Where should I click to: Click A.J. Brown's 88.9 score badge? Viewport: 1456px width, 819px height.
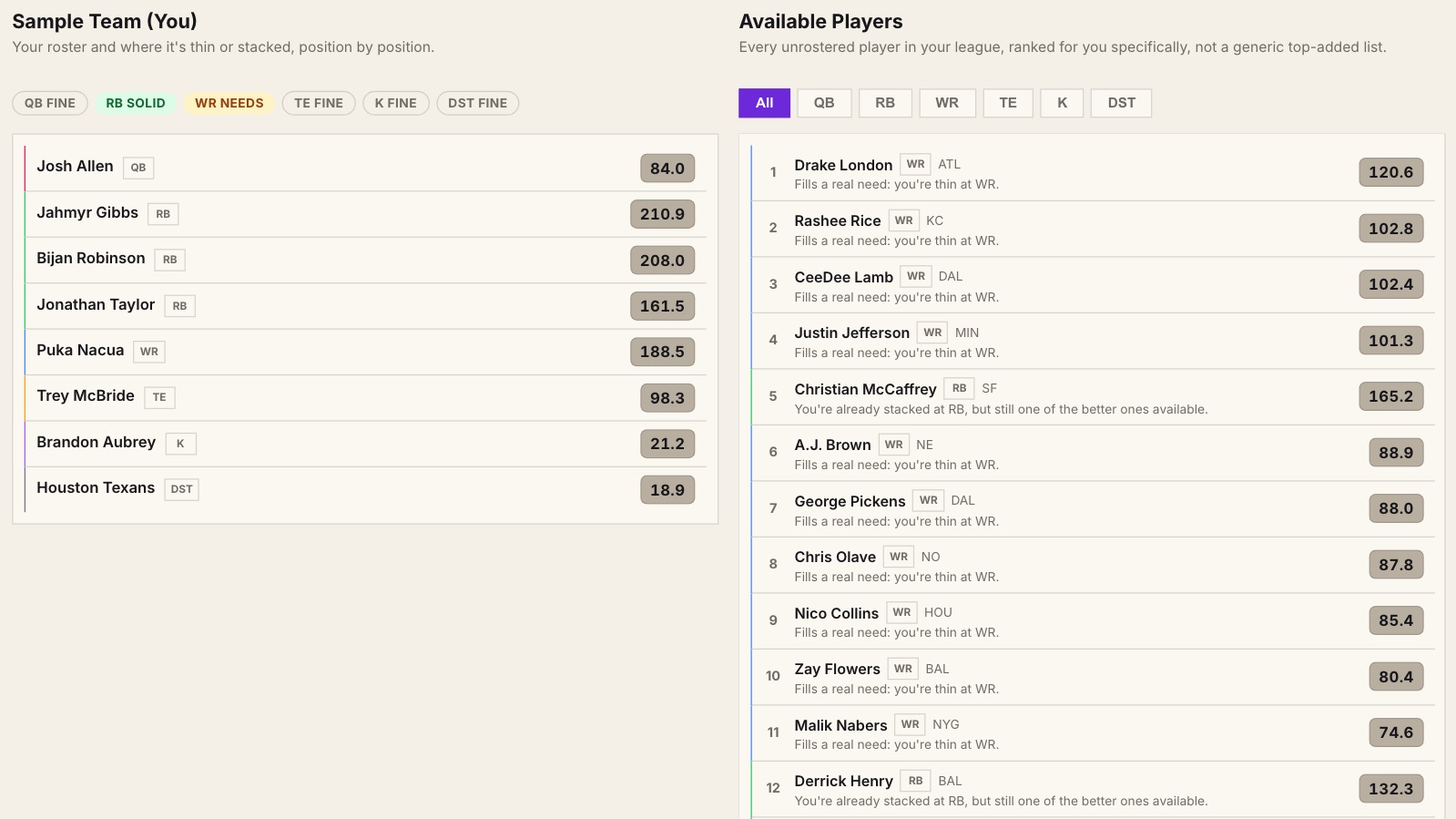pyautogui.click(x=1396, y=453)
